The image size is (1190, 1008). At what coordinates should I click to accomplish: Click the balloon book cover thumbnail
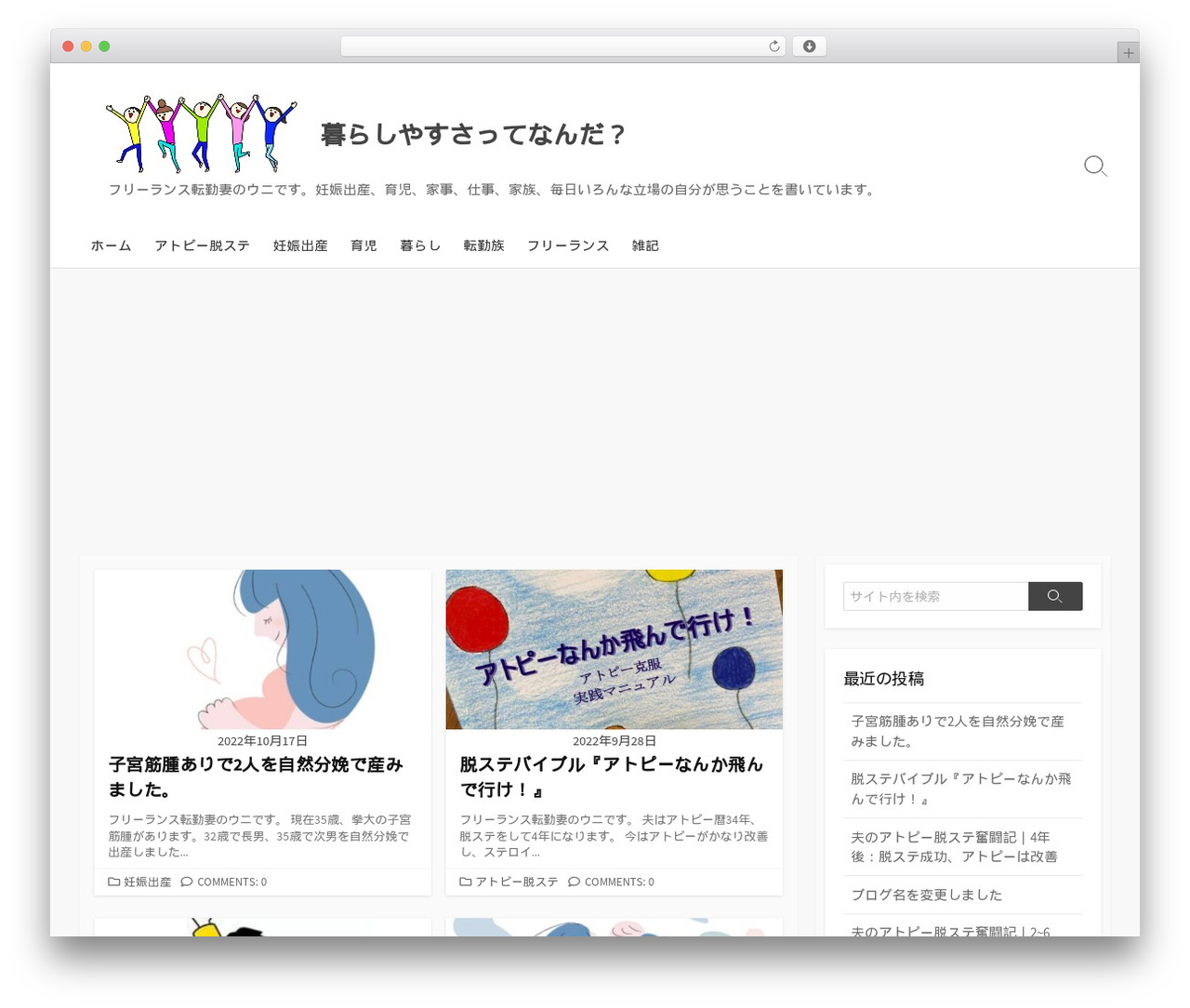(x=614, y=649)
